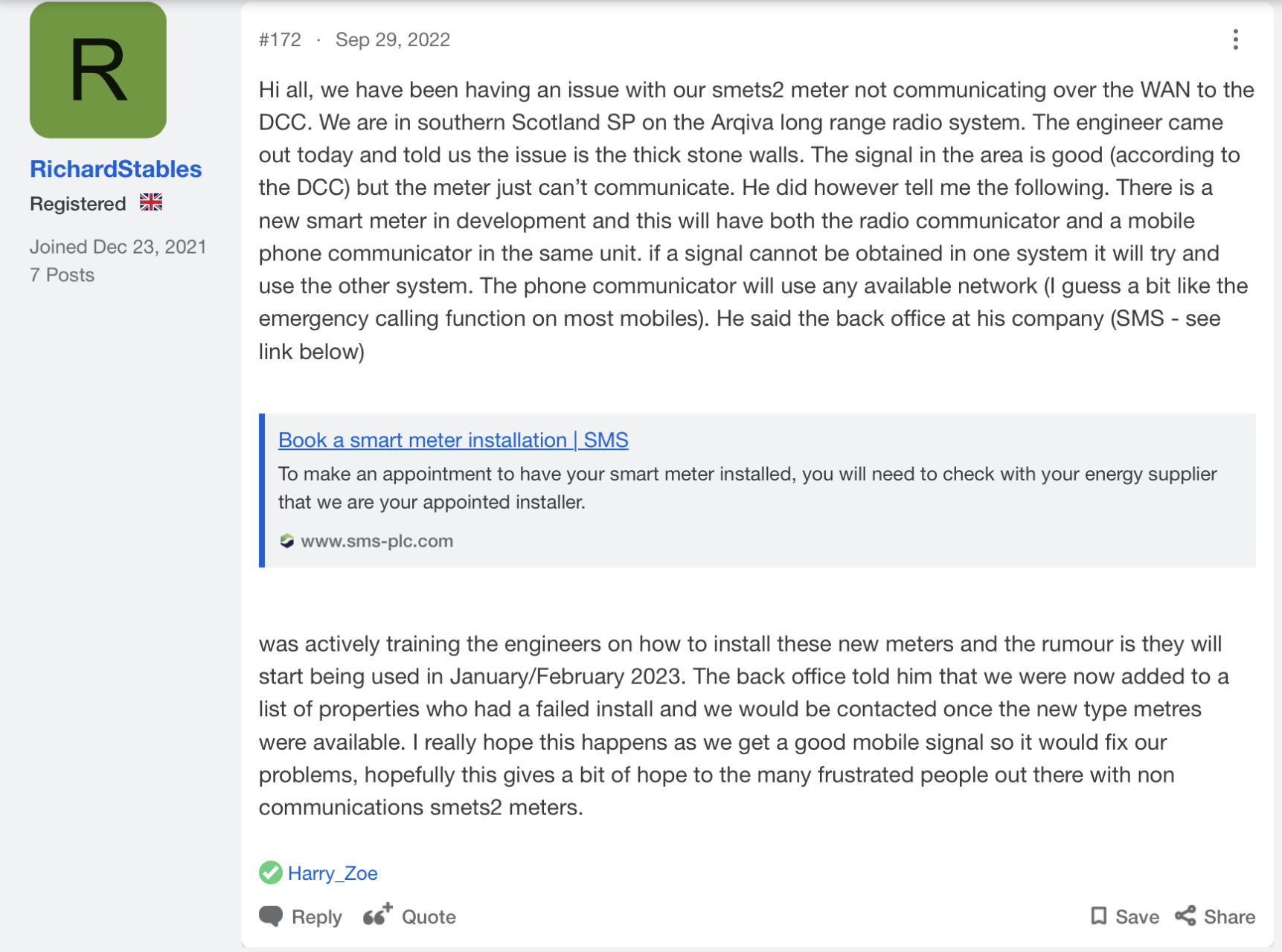Viewport: 1282px width, 952px height.
Task: Click the Share network icon
Action: click(1185, 916)
